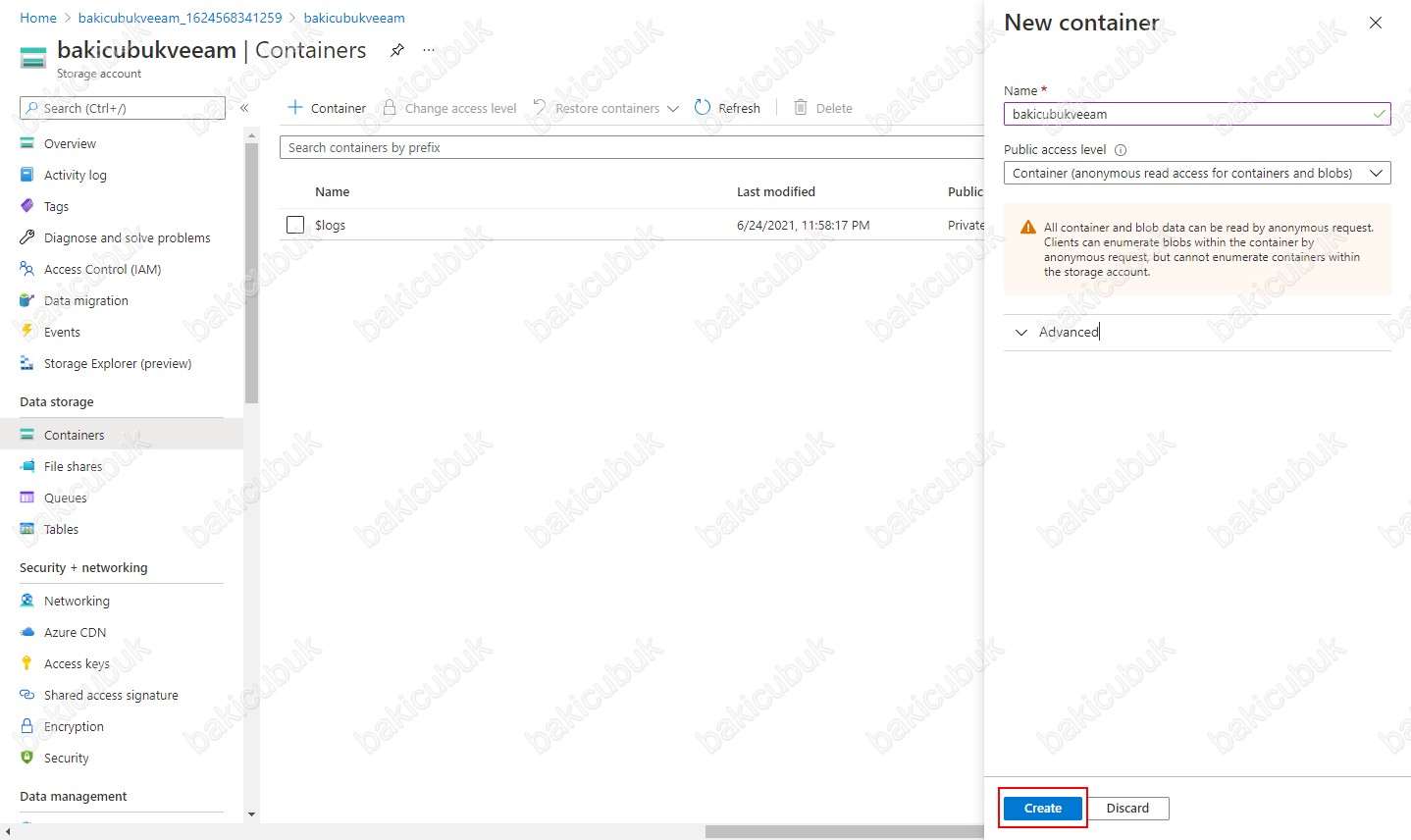The height and width of the screenshot is (840, 1411).
Task: Click the info icon next to Public access level
Action: (x=1121, y=150)
